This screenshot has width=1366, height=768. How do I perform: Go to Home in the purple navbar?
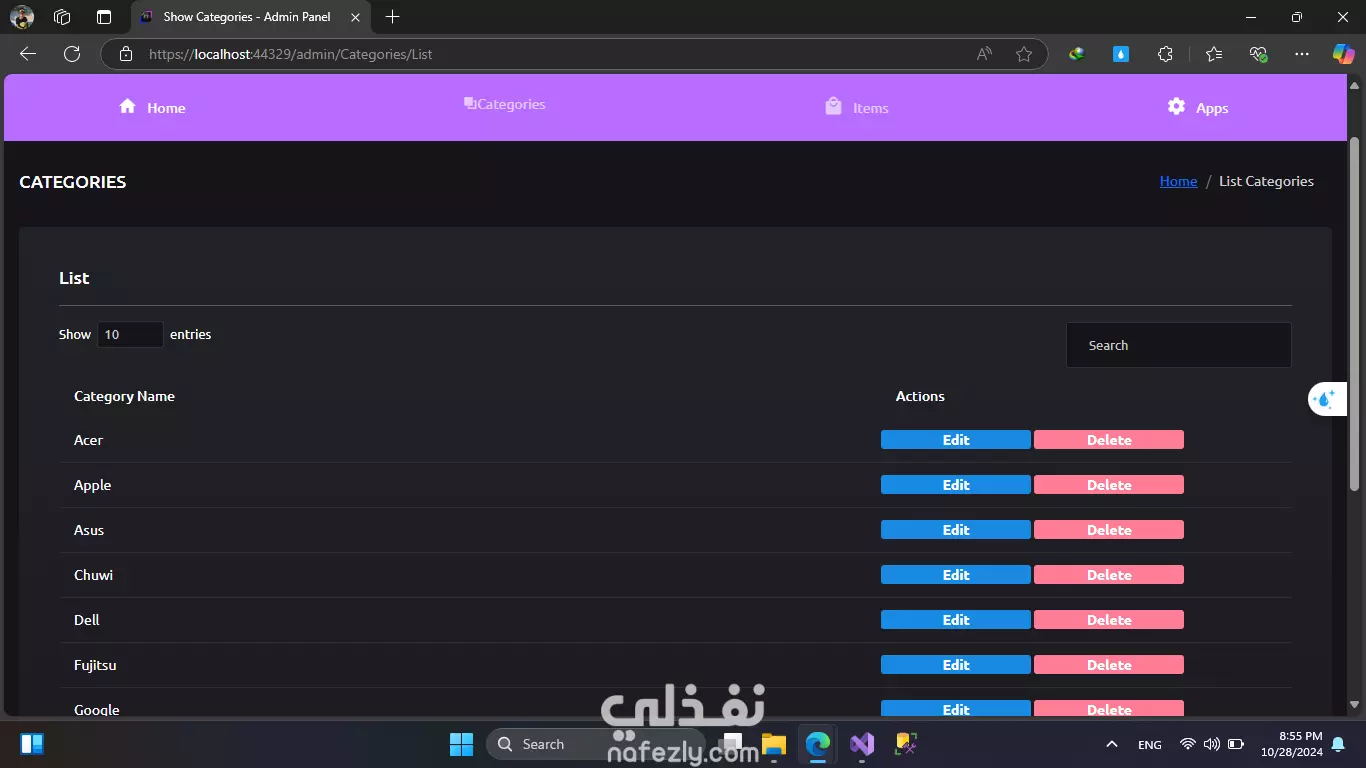pyautogui.click(x=152, y=108)
